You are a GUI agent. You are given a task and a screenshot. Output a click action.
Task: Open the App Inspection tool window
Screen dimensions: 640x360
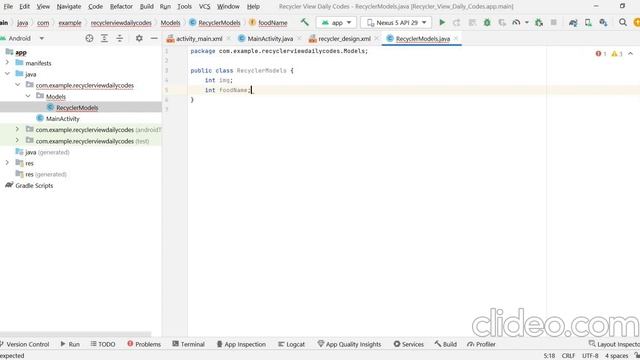(x=241, y=344)
